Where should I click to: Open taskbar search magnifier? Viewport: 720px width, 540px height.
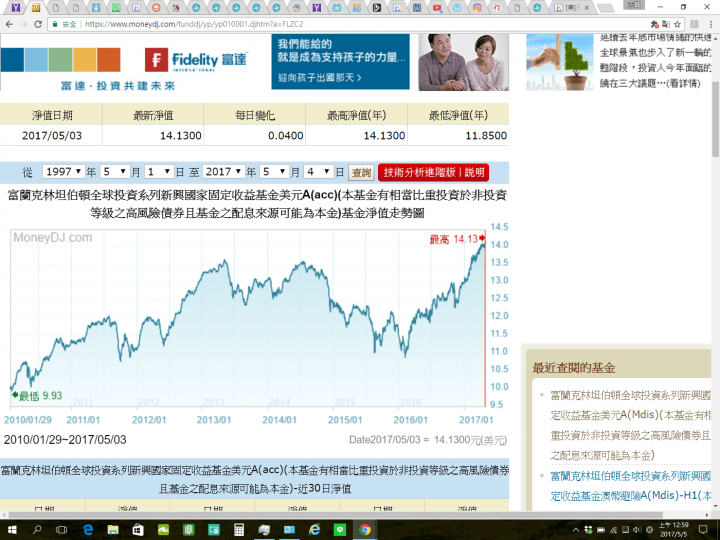(37, 530)
